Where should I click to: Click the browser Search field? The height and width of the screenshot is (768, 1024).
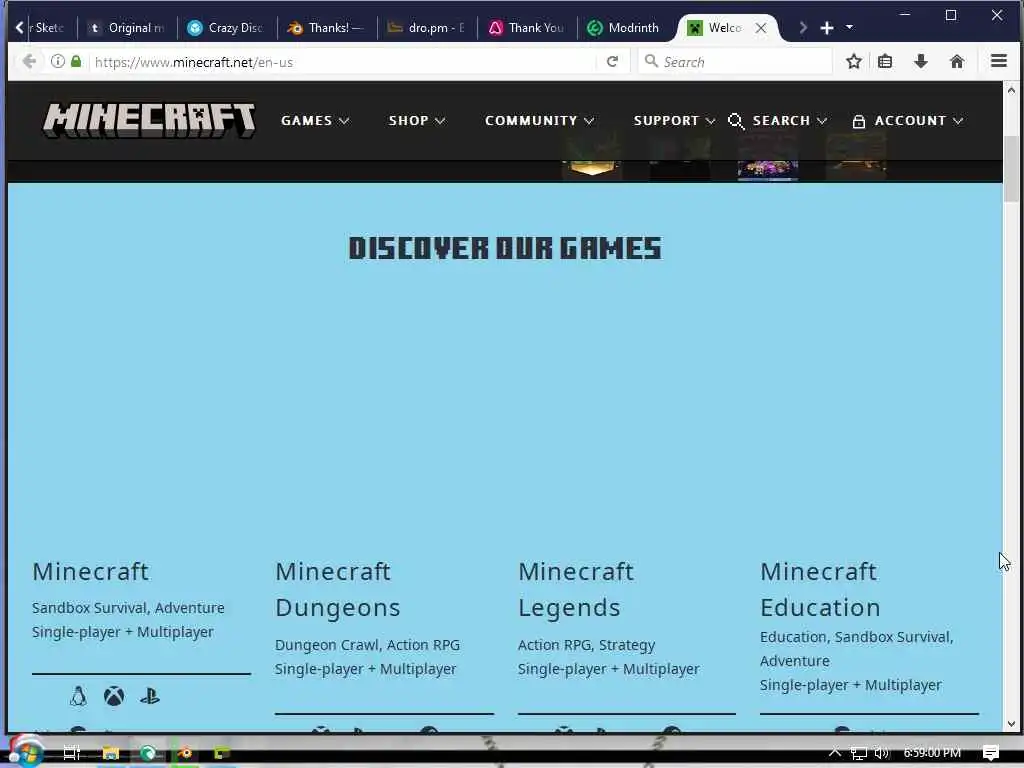[x=735, y=62]
